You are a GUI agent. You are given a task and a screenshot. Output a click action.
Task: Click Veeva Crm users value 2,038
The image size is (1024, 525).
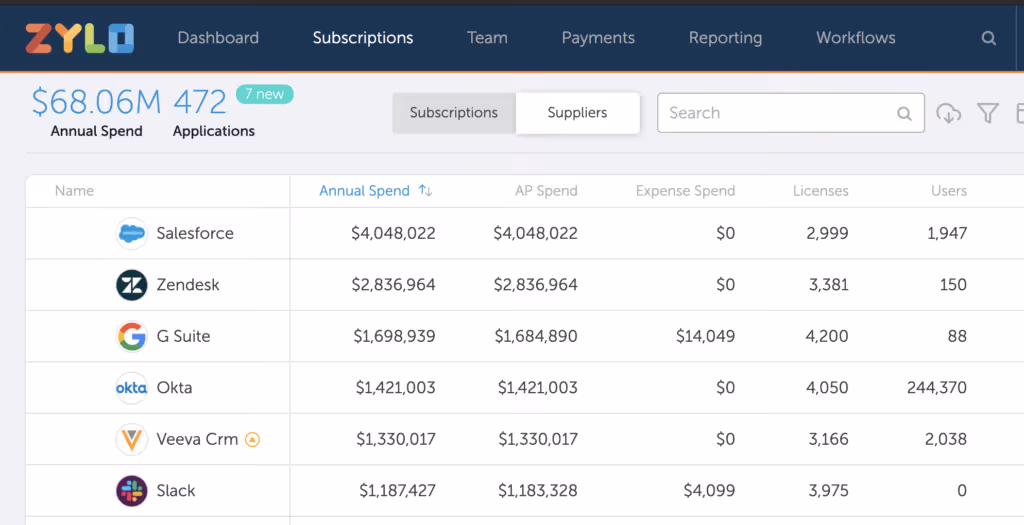(x=946, y=439)
